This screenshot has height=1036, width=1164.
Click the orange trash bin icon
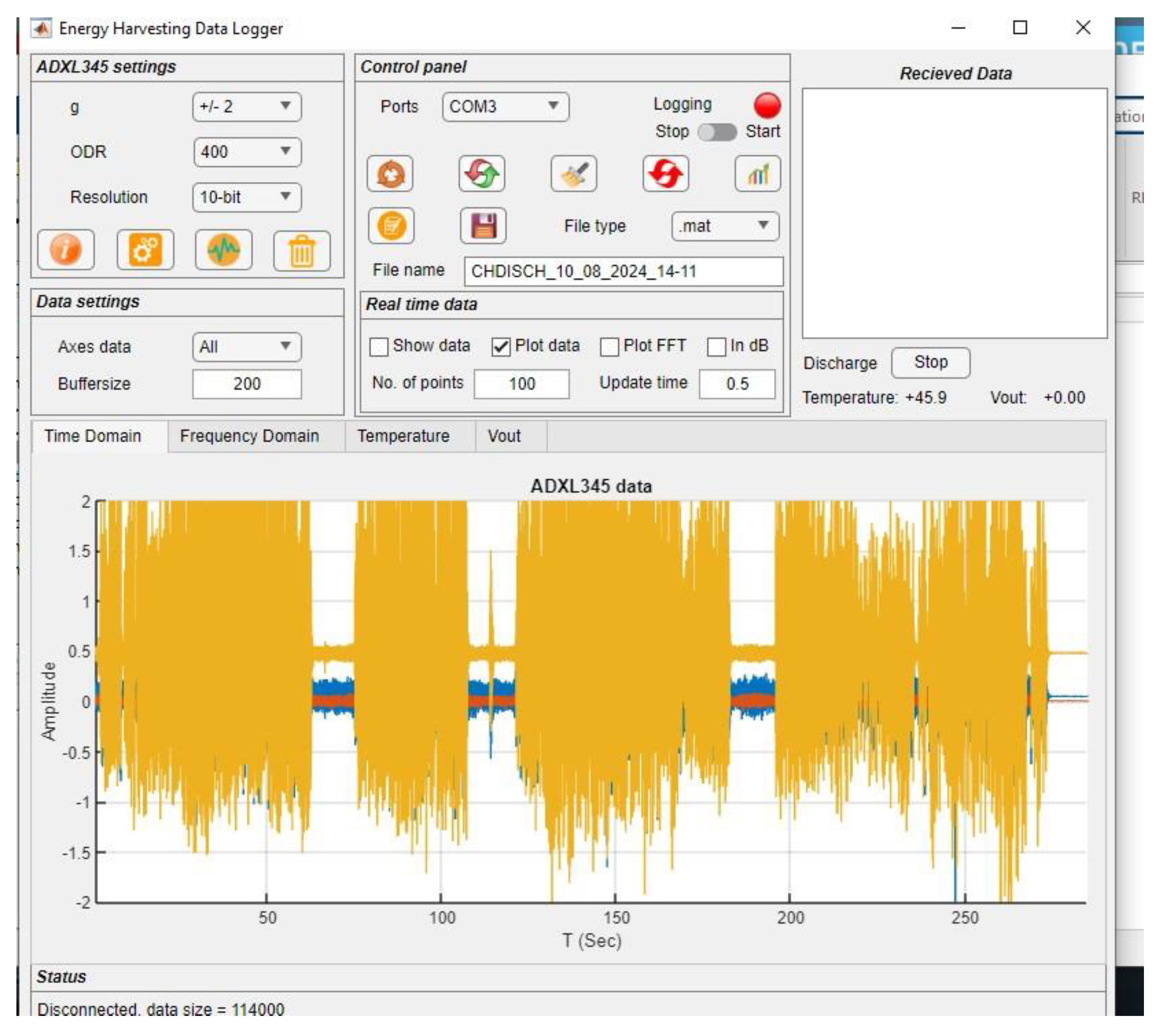point(302,251)
